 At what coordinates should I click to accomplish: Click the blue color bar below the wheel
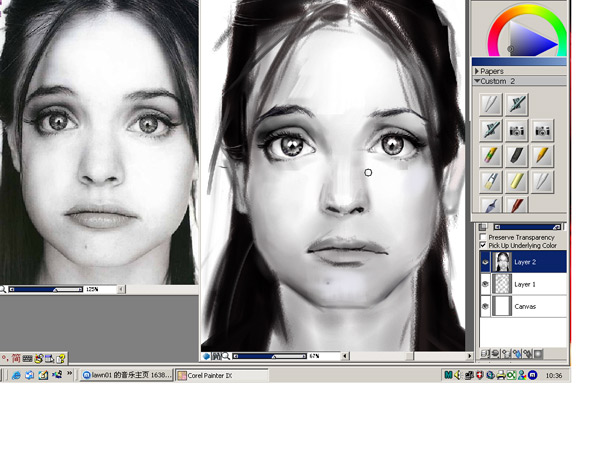tap(519, 62)
